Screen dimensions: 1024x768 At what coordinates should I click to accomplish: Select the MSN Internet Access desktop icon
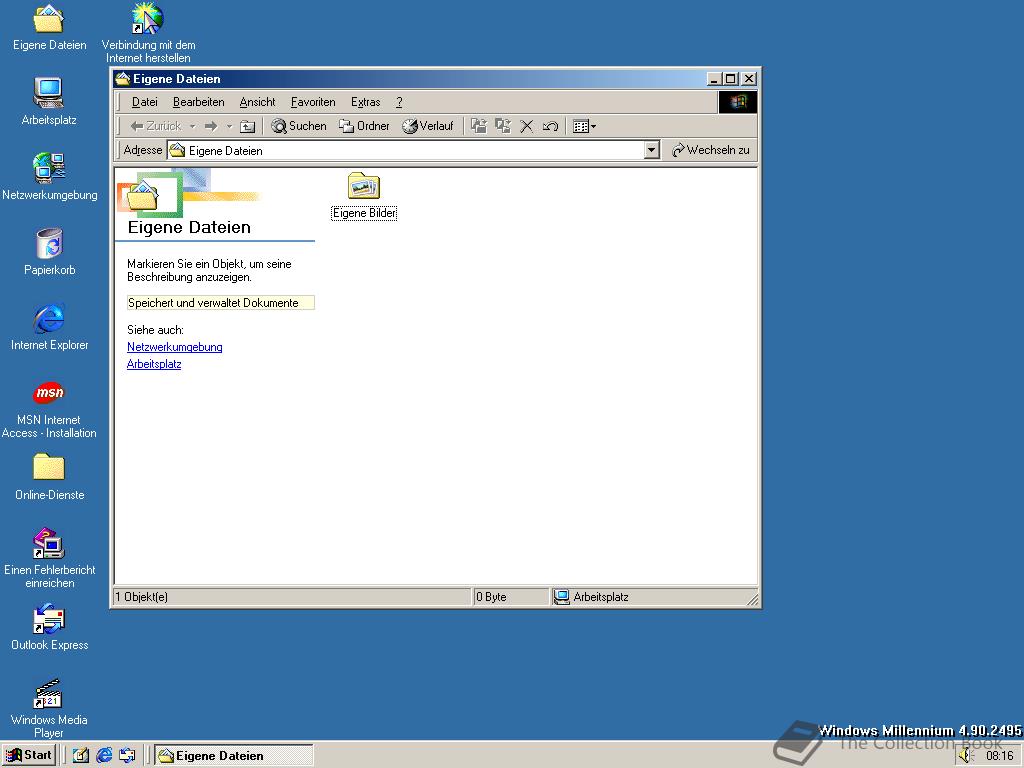[x=49, y=410]
